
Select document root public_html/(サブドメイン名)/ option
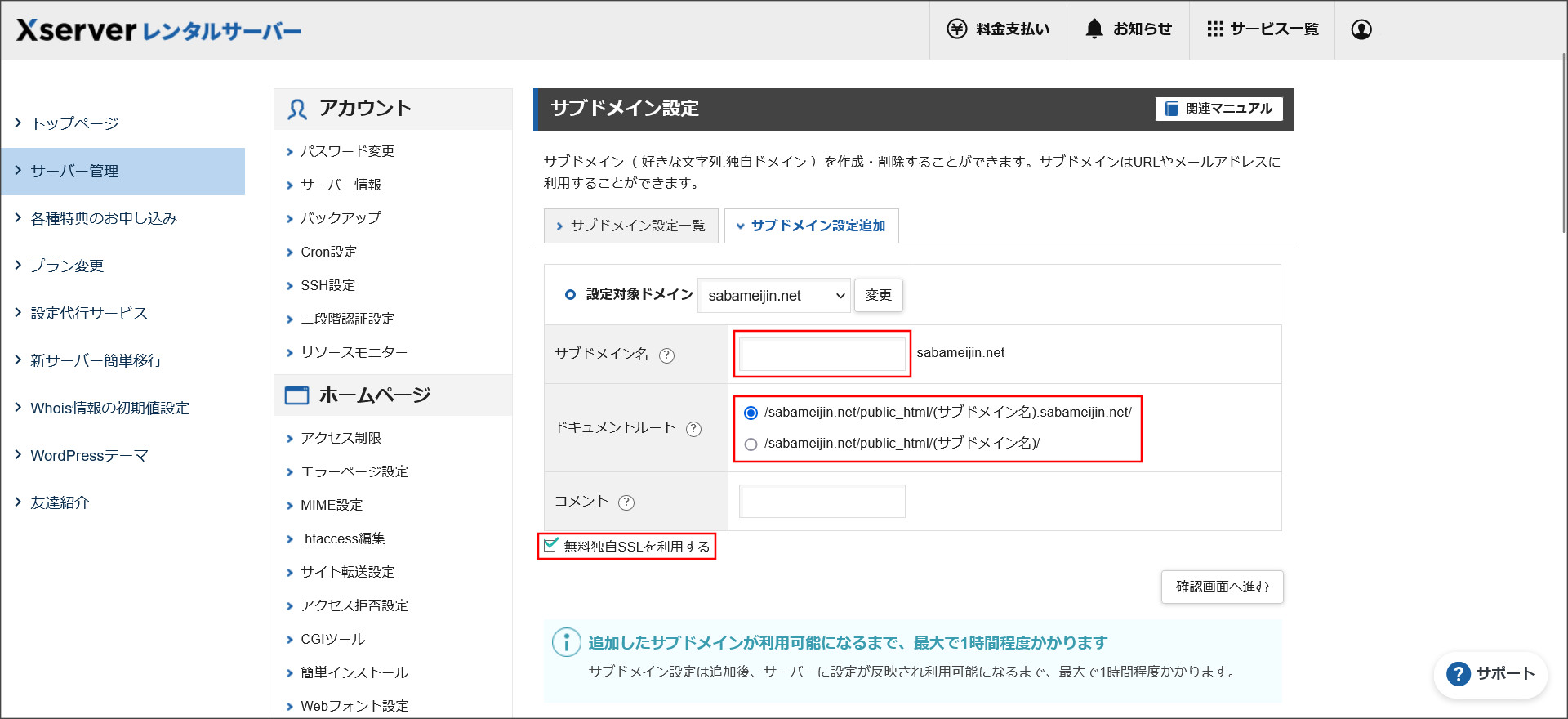point(751,444)
